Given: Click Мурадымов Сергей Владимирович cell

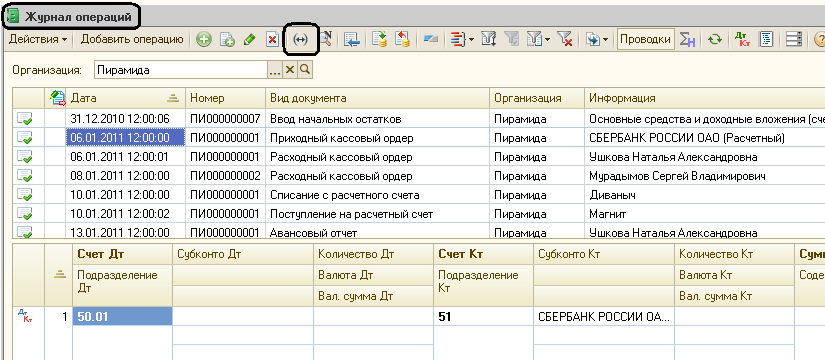Looking at the screenshot, I should 705,176.
